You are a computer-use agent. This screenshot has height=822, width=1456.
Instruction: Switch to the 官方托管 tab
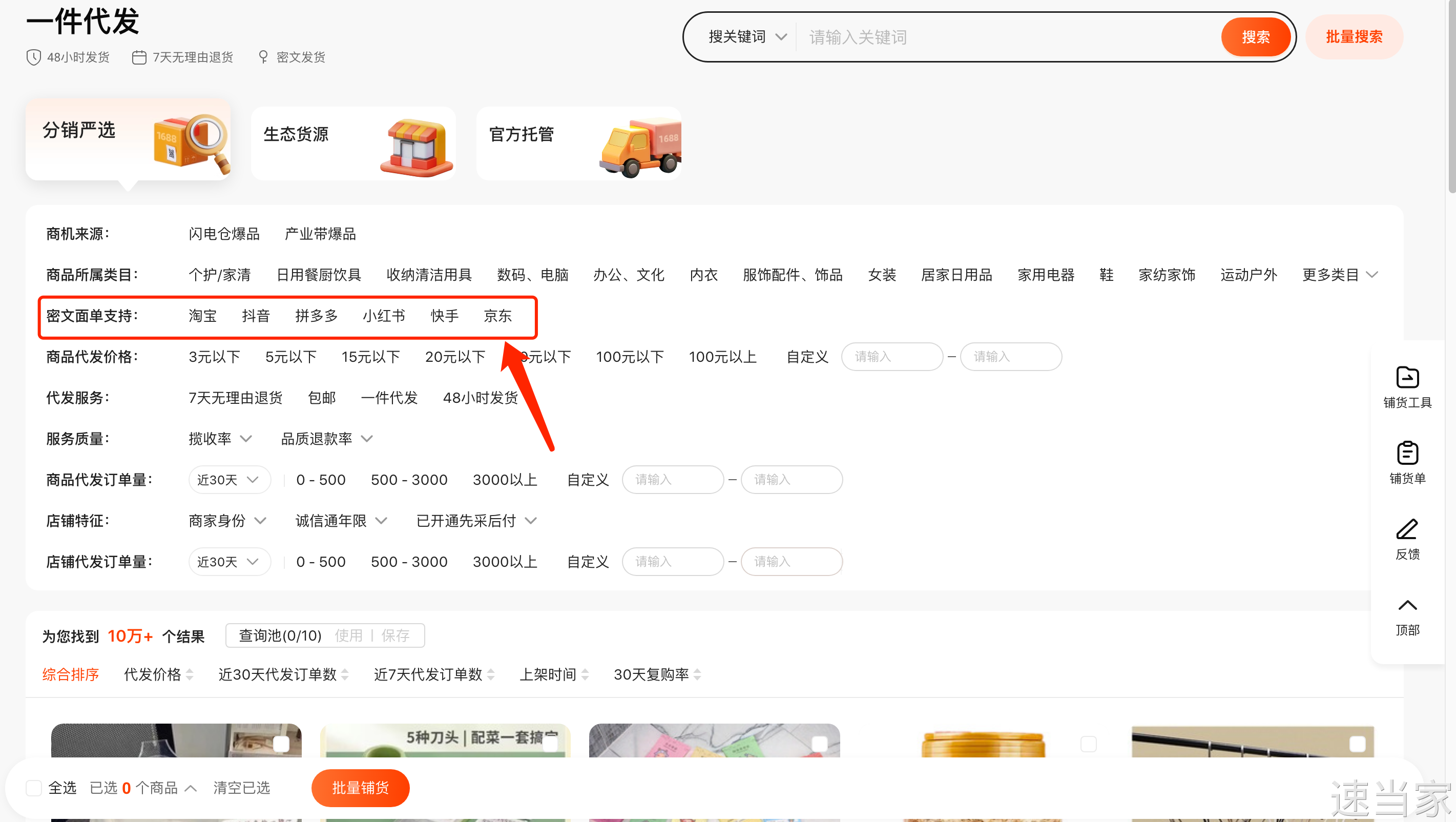pyautogui.click(x=578, y=143)
